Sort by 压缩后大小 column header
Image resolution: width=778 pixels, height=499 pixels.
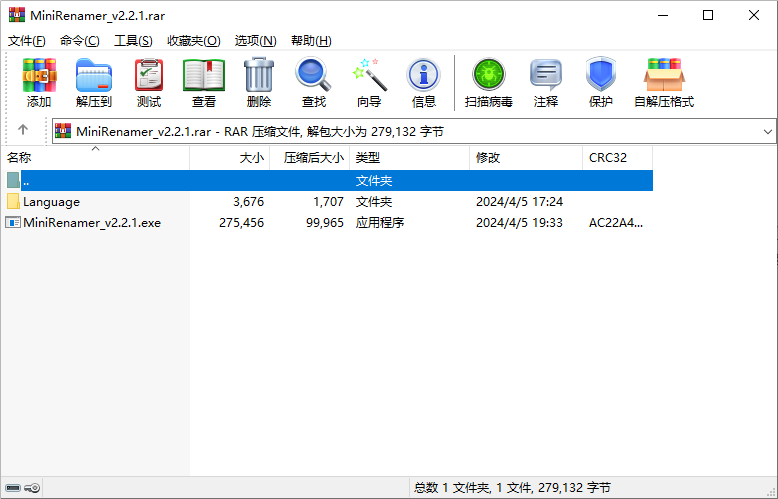click(x=310, y=158)
